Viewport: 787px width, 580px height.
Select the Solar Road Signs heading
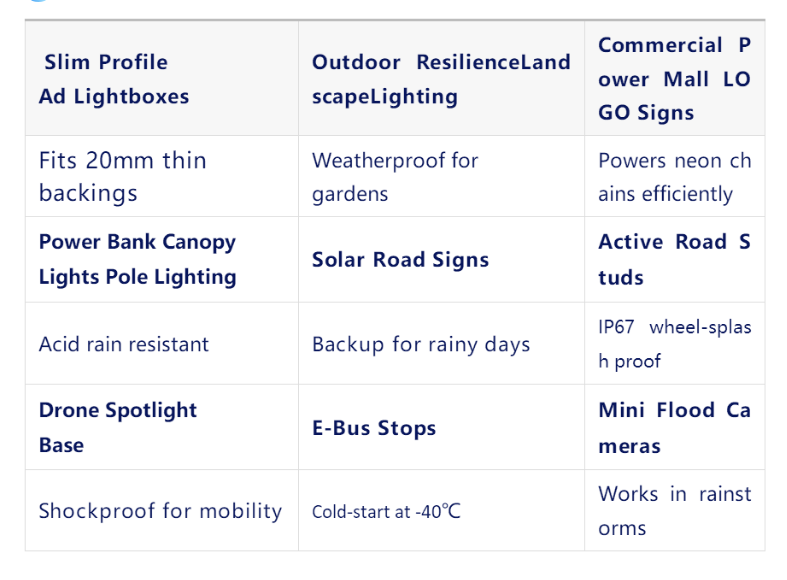[x=400, y=260]
